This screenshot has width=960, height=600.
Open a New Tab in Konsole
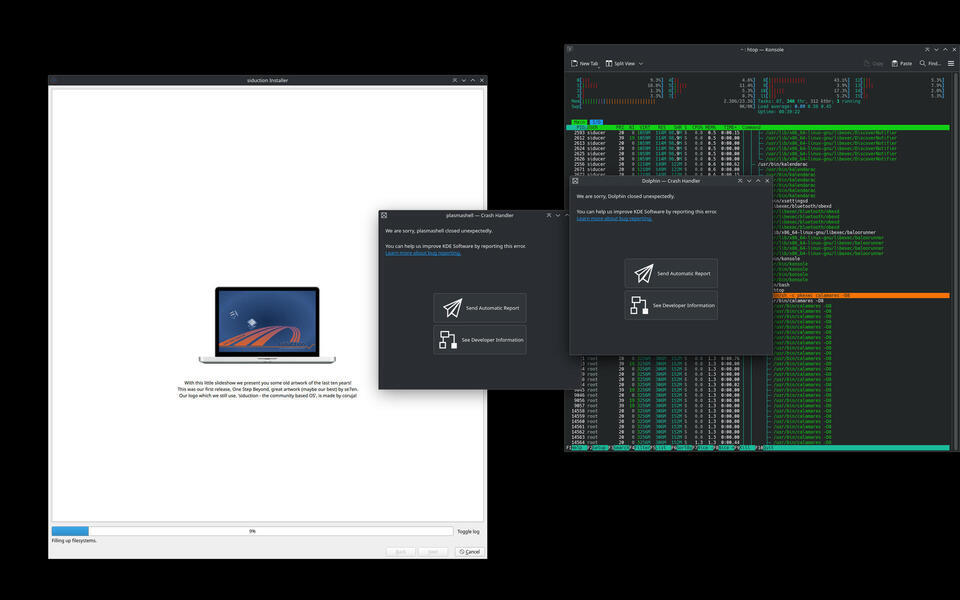click(584, 64)
